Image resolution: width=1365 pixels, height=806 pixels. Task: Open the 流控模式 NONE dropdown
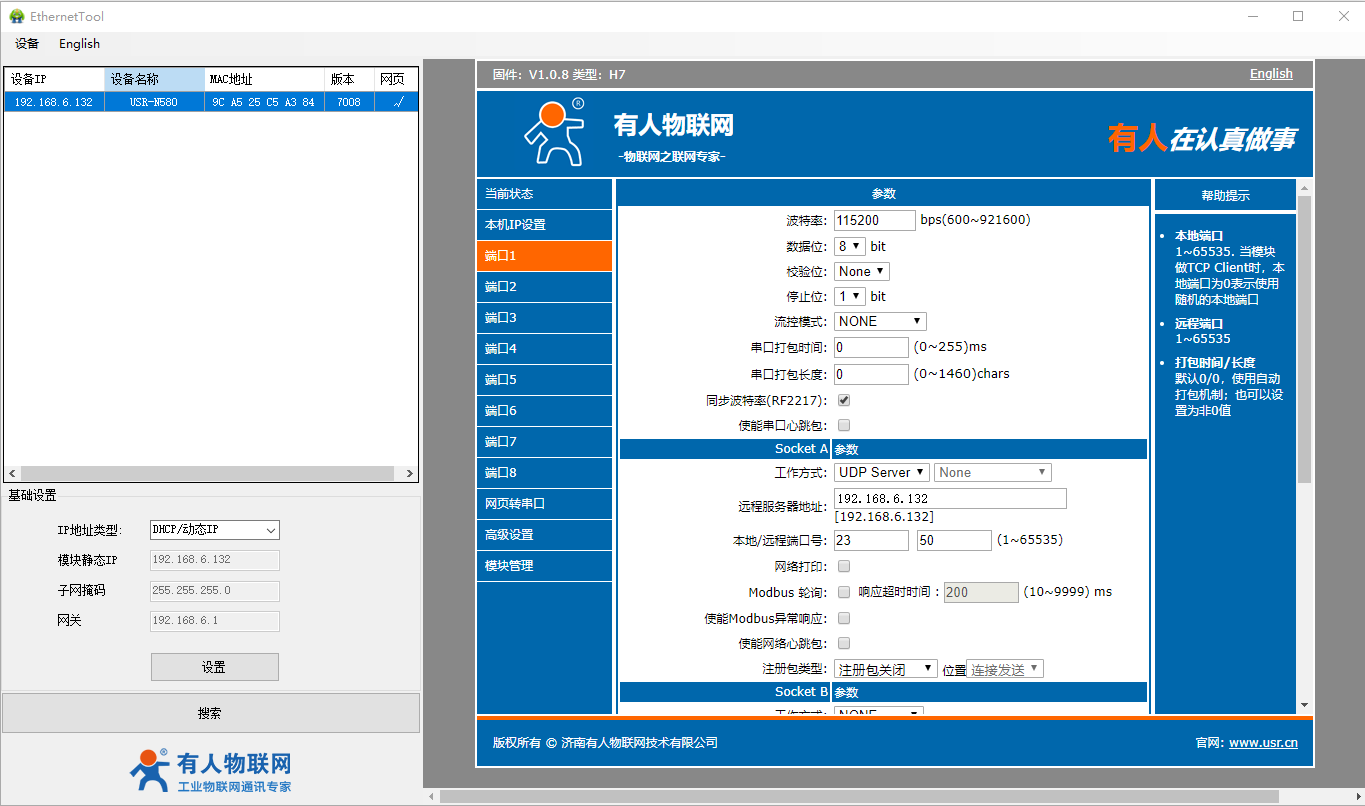point(880,321)
